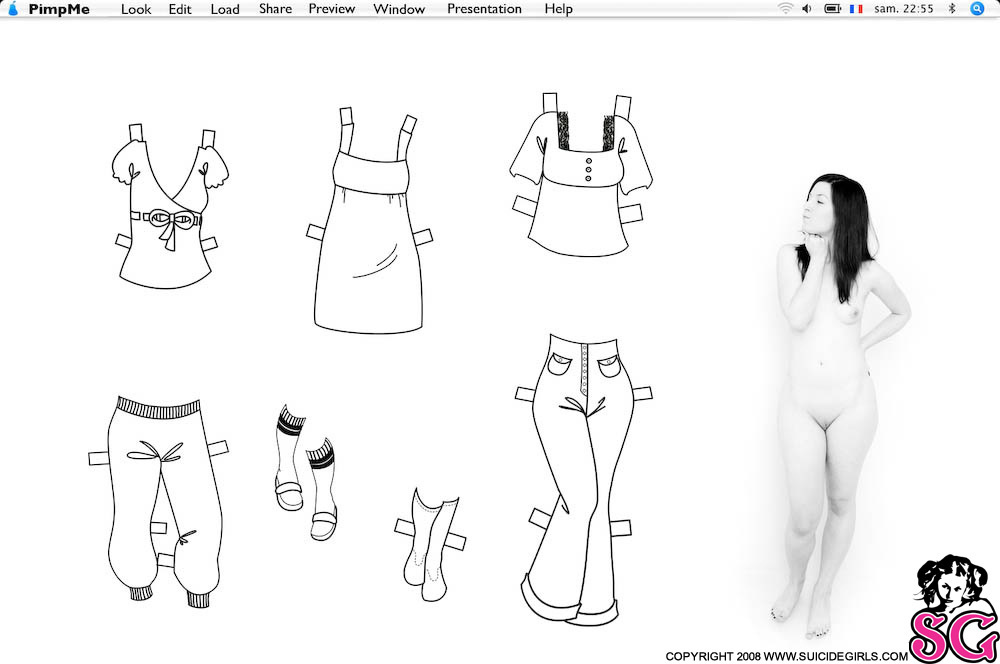This screenshot has width=1000, height=664.
Task: Open the Edit menu
Action: pyautogui.click(x=180, y=9)
